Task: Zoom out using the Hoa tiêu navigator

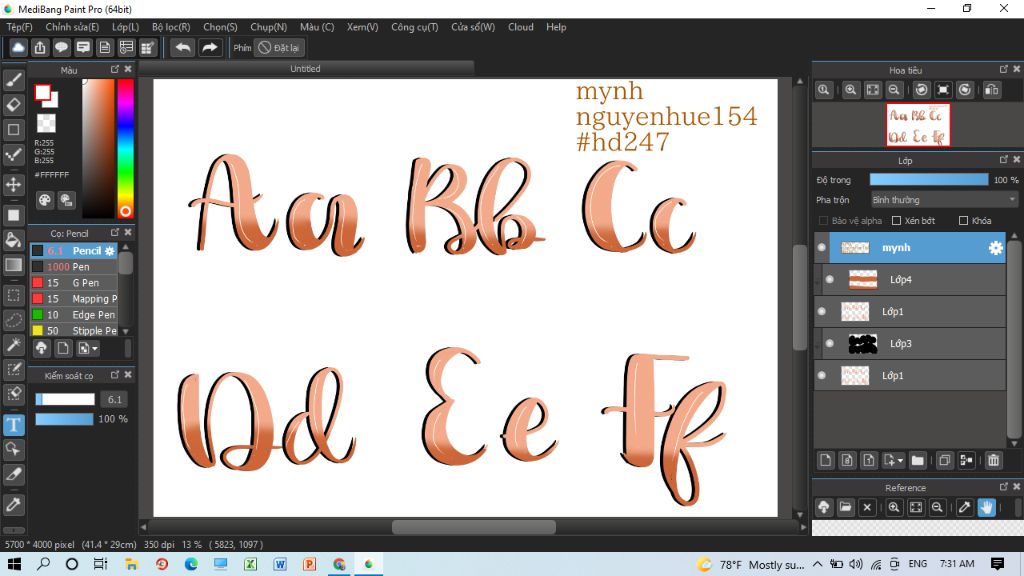Action: click(x=894, y=90)
